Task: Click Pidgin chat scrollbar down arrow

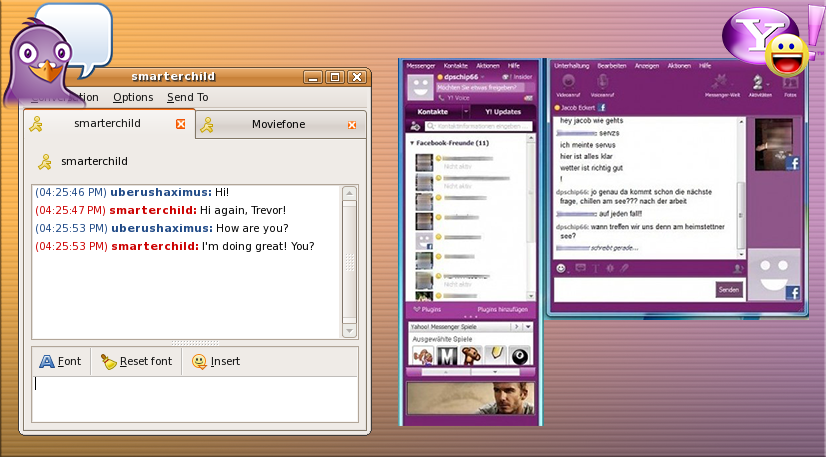Action: (x=349, y=331)
